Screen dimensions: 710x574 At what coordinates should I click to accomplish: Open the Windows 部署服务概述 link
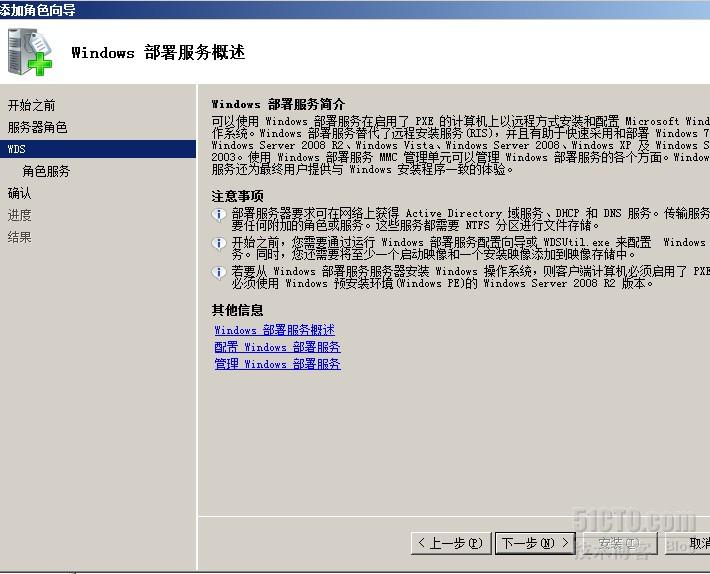[274, 330]
